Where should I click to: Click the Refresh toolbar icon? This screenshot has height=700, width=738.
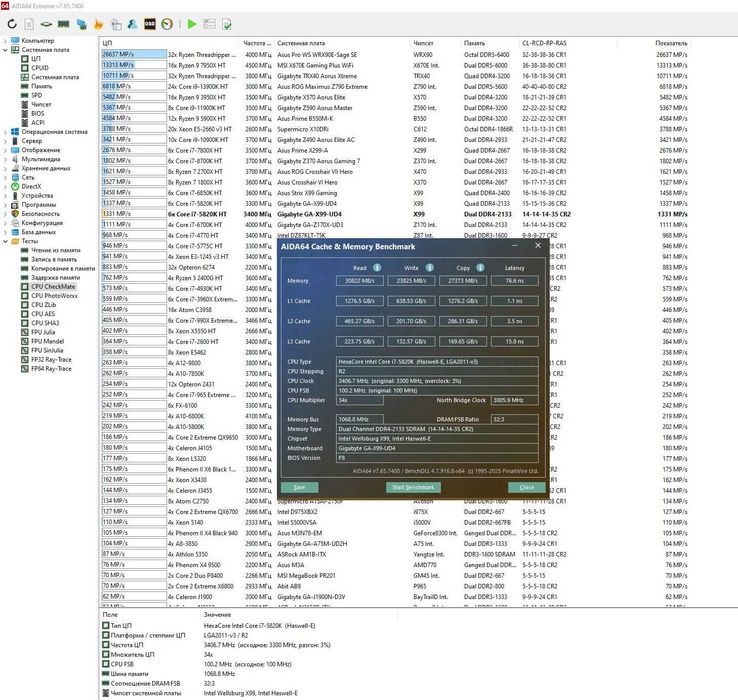point(12,24)
